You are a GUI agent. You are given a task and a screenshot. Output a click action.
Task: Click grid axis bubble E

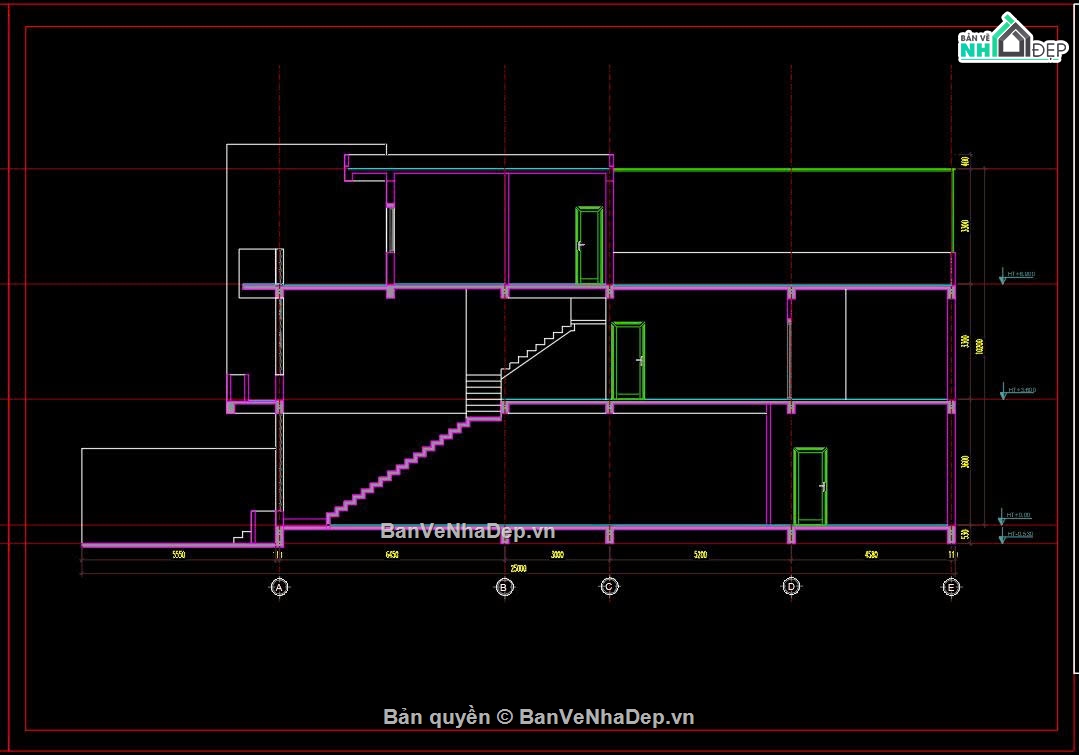(x=951, y=587)
